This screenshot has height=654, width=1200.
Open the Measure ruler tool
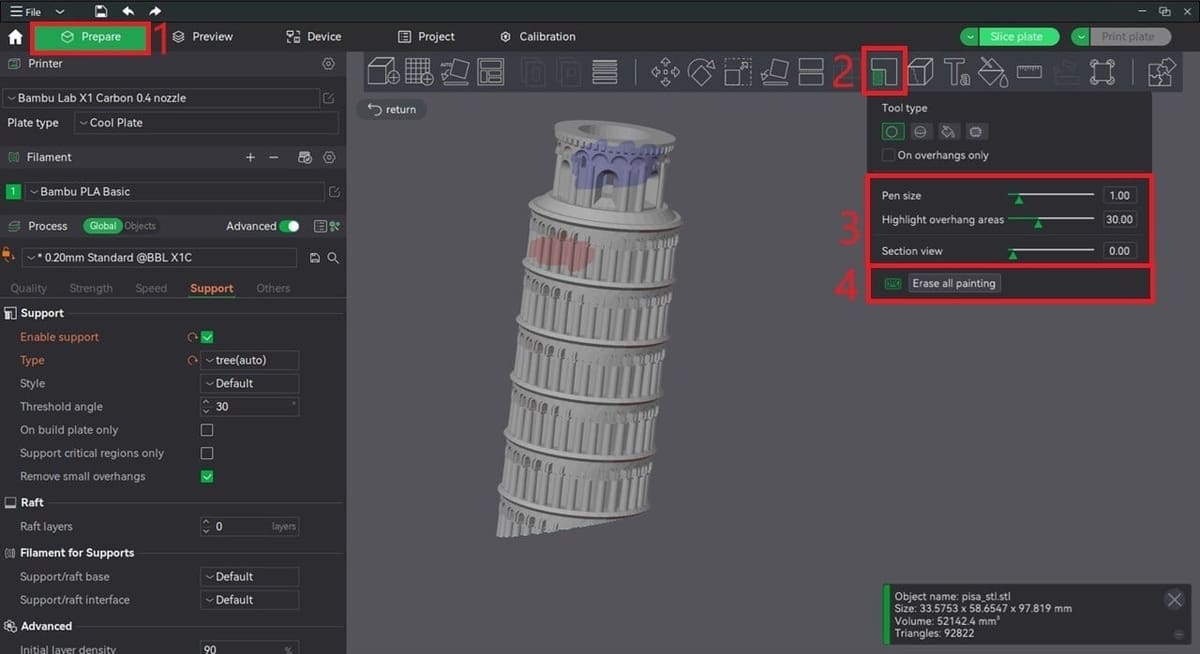1030,72
